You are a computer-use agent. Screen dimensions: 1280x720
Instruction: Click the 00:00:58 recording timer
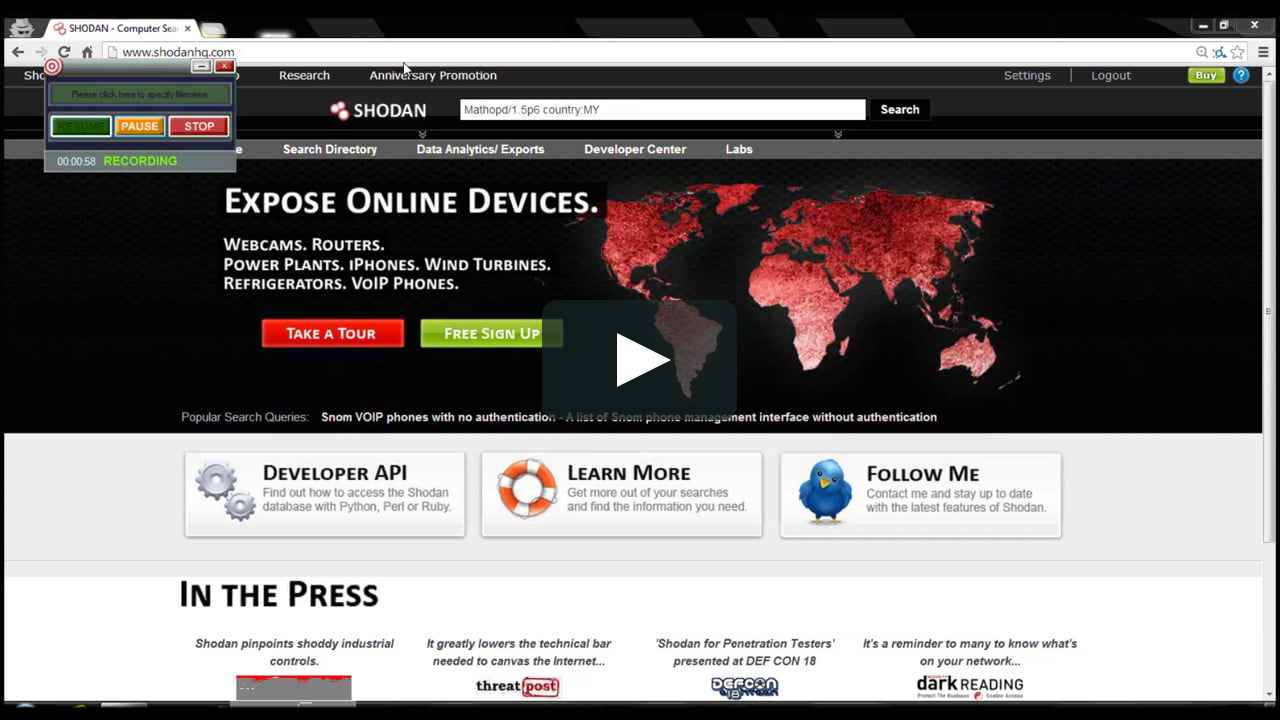[x=76, y=161]
